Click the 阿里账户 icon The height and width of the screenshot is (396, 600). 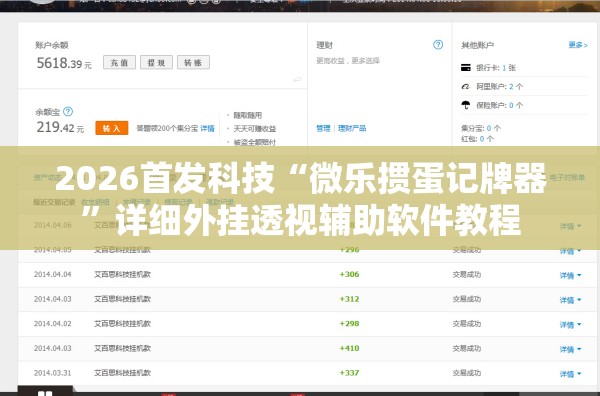tap(466, 86)
